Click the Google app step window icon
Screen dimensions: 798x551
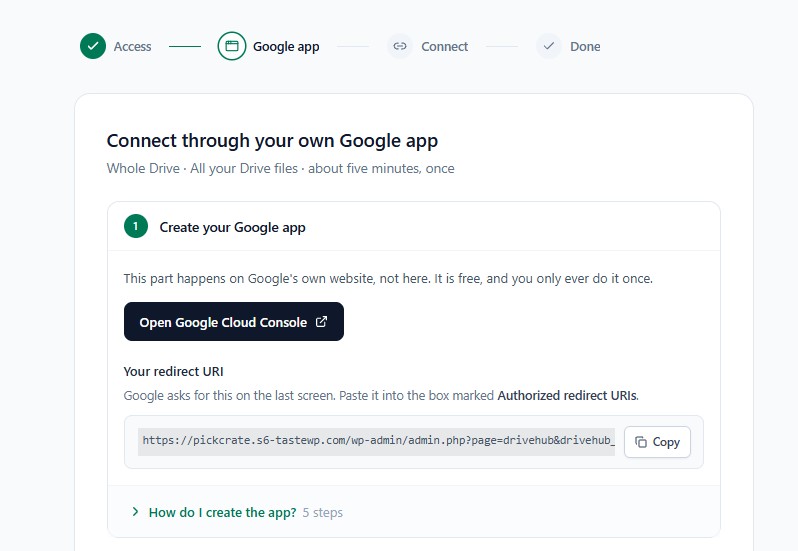click(232, 46)
